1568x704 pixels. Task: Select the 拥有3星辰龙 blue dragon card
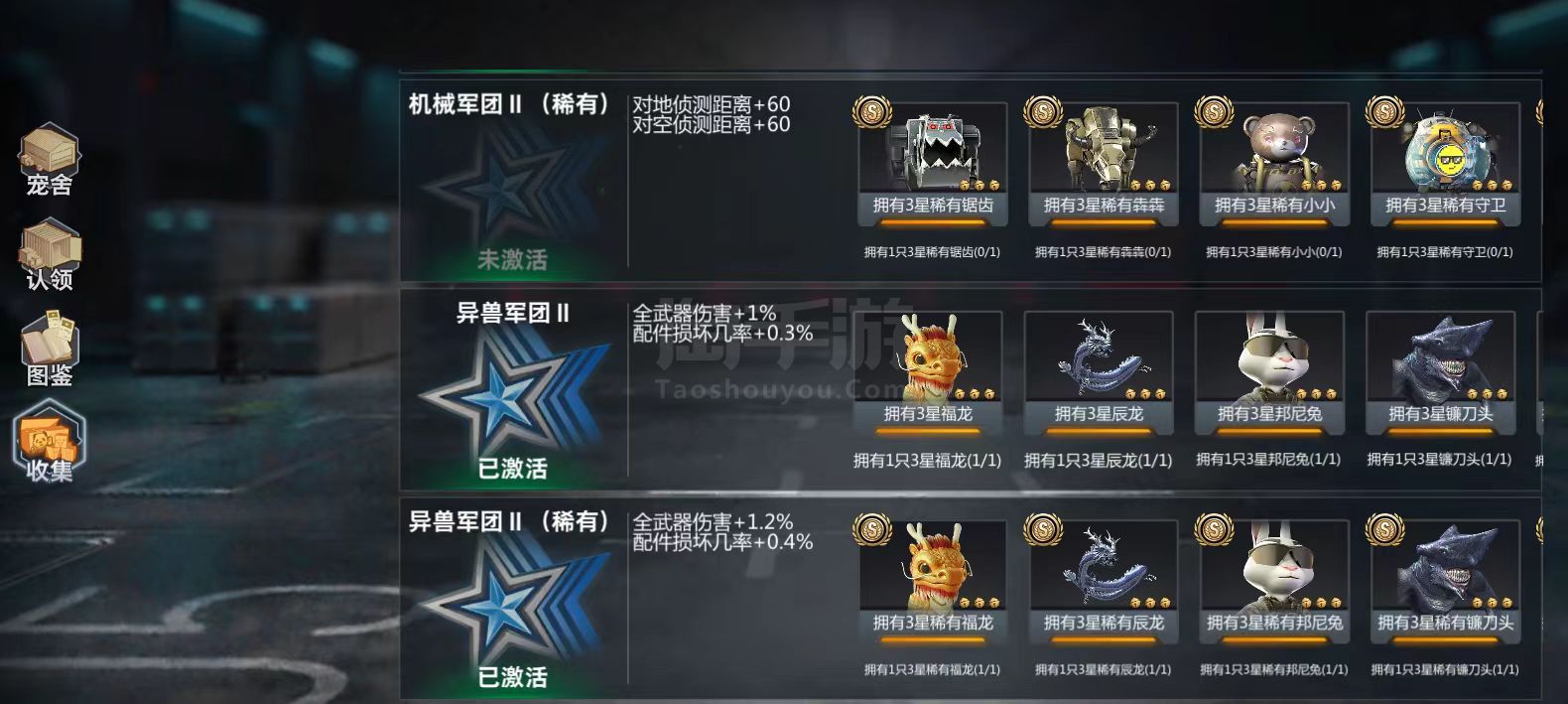[x=1099, y=373]
